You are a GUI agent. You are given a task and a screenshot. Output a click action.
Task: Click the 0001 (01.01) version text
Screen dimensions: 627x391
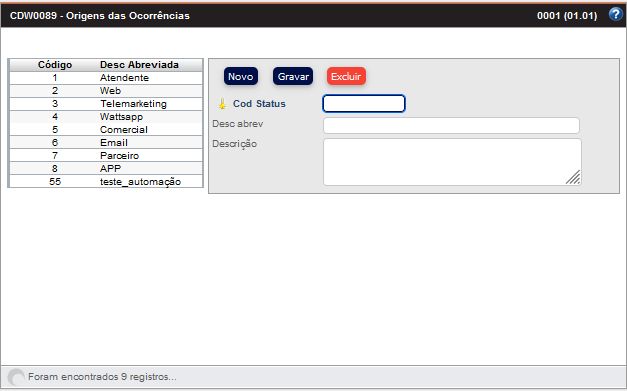pos(567,16)
